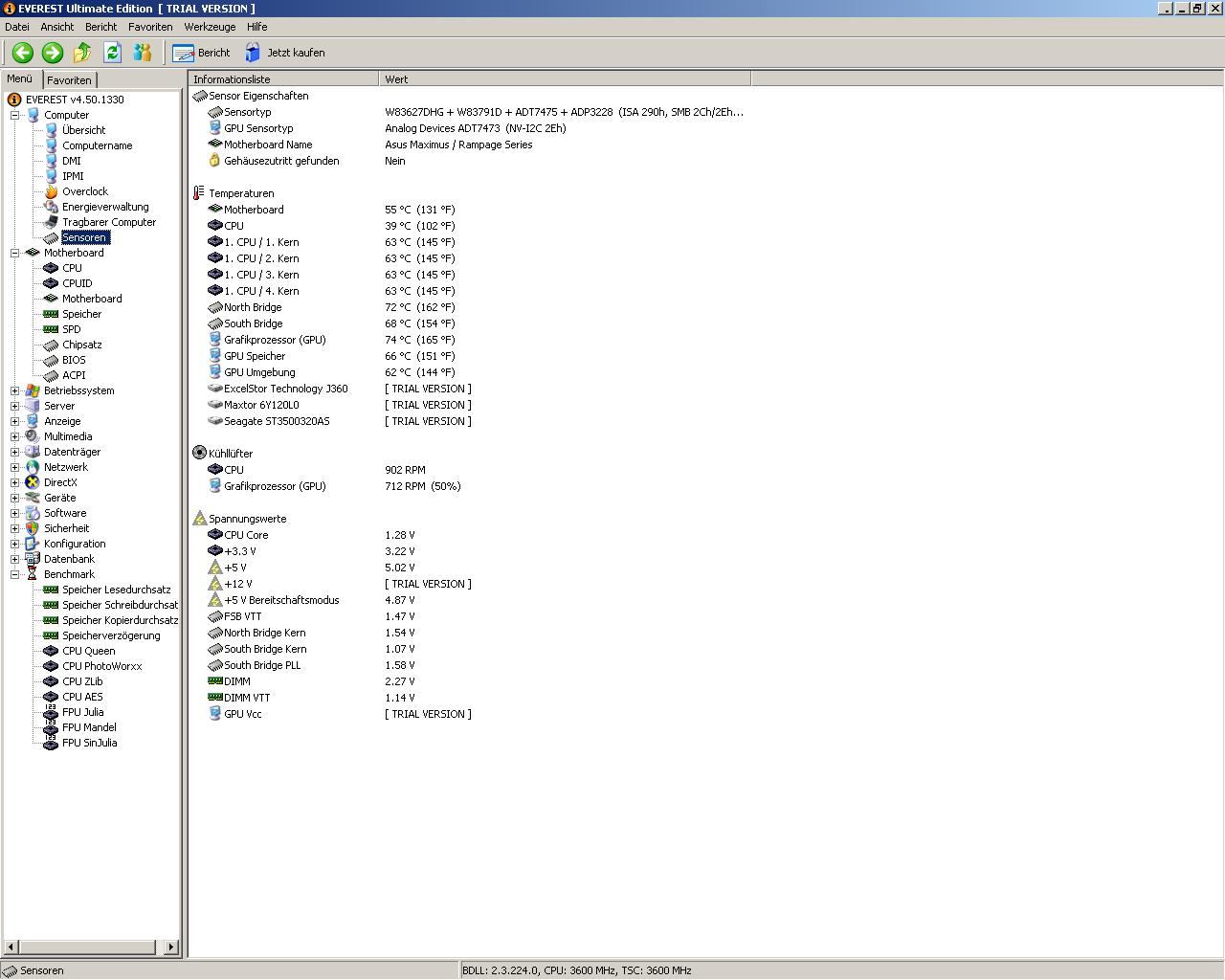Select the ACPI tree item
Image resolution: width=1225 pixels, height=980 pixels.
[74, 375]
